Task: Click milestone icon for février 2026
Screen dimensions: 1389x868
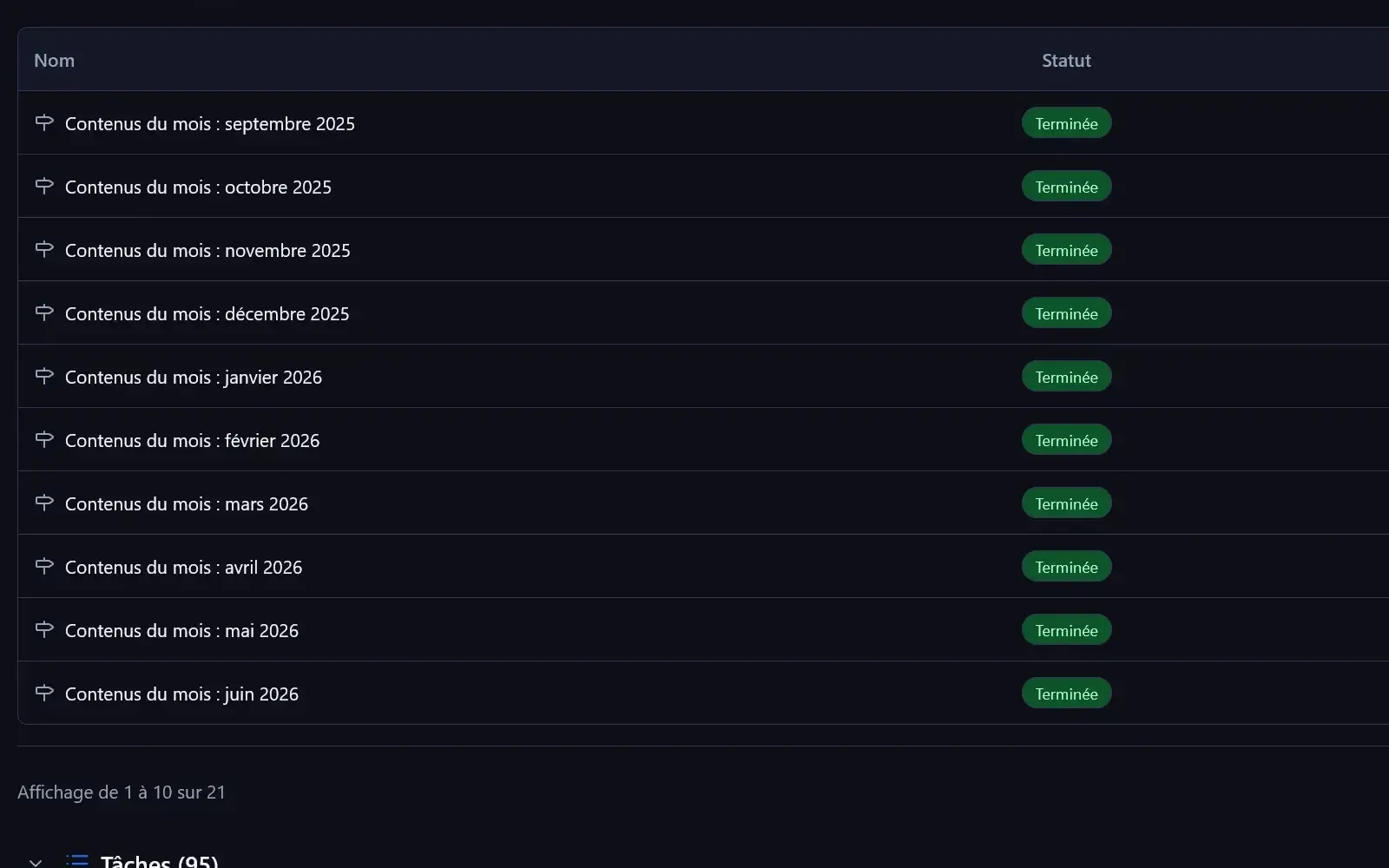Action: (x=44, y=439)
